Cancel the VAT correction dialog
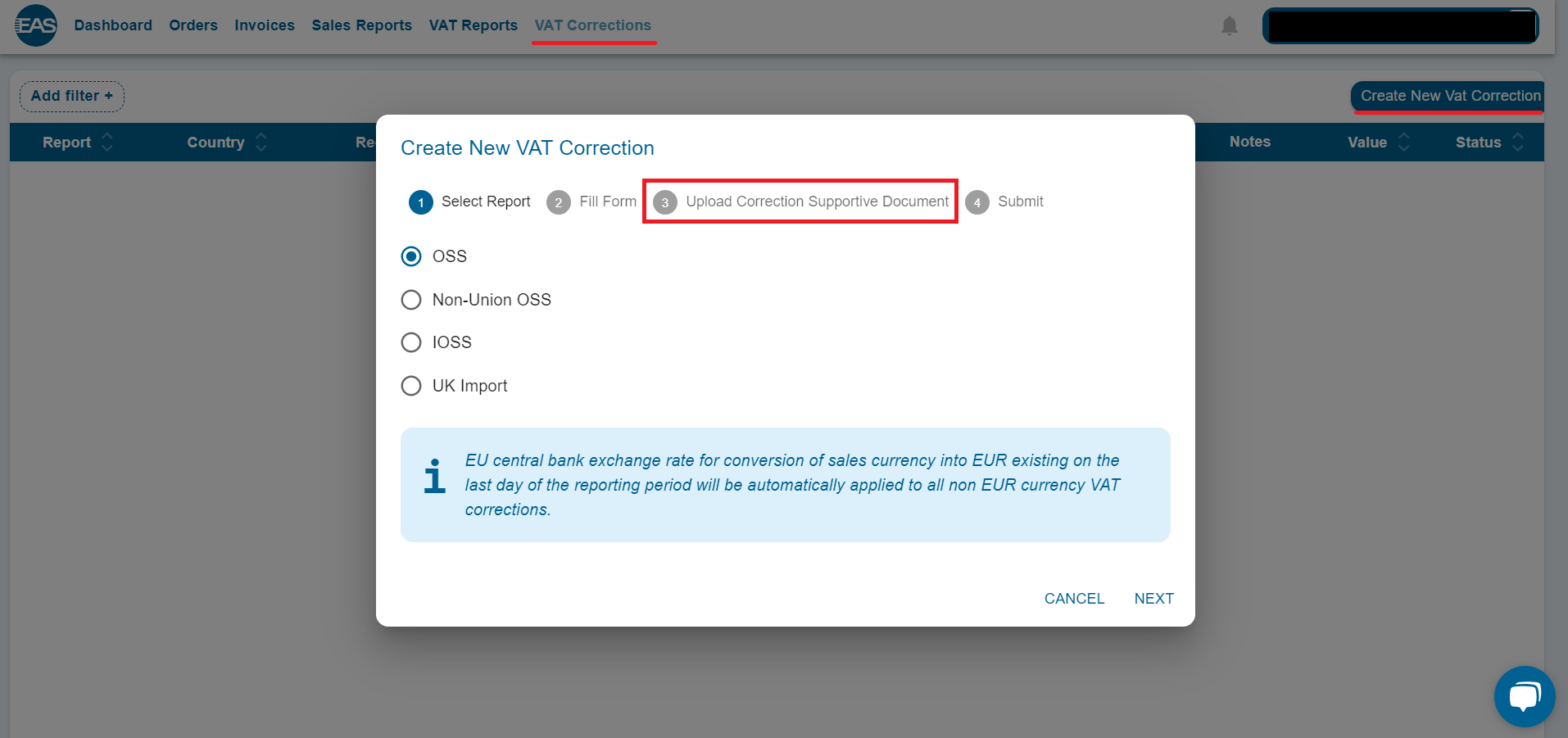Screen dimensions: 1568x738 click(x=1074, y=599)
